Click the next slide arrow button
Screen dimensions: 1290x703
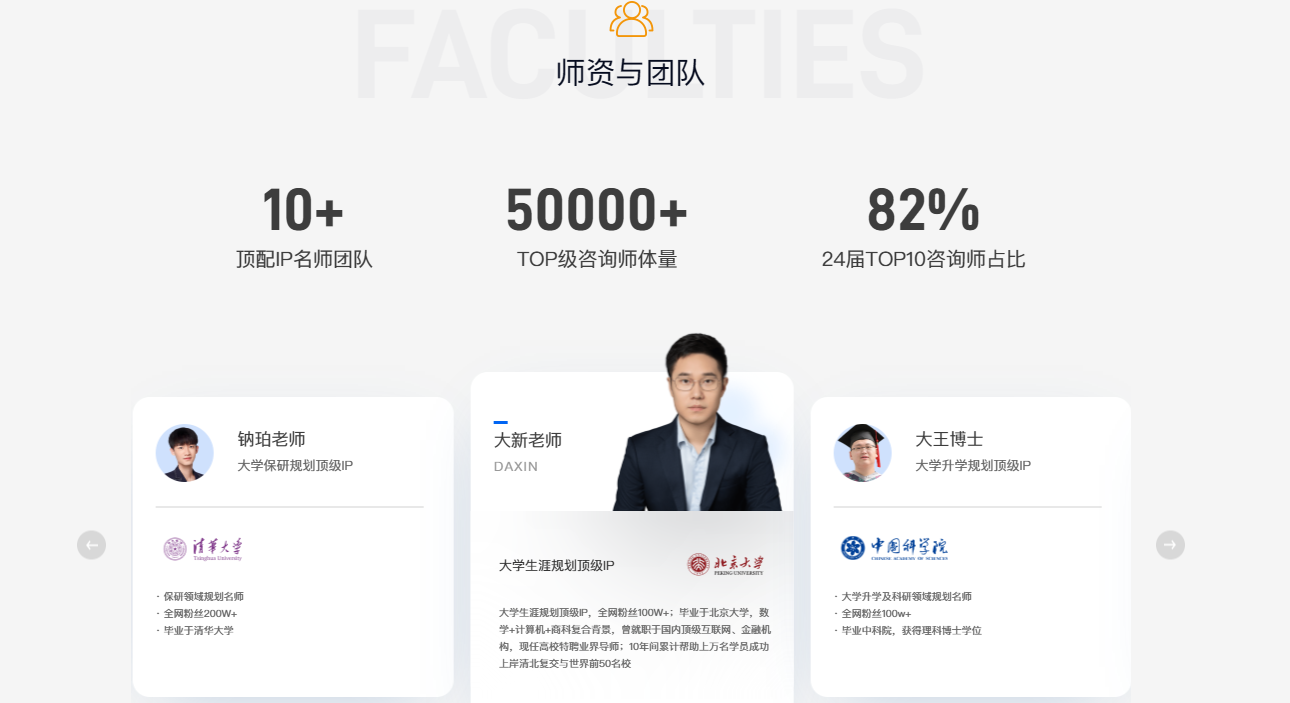[1170, 545]
